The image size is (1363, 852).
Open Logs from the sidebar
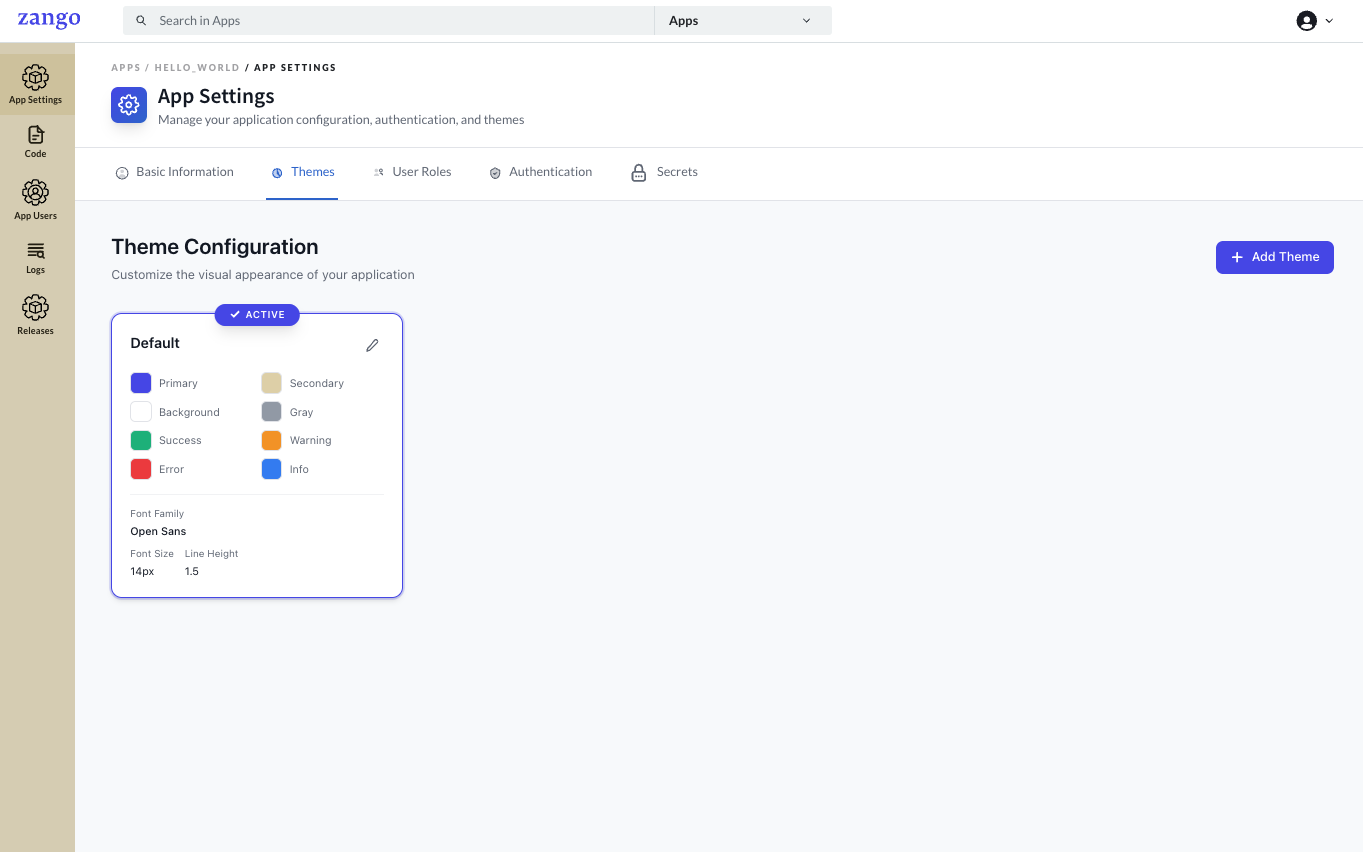pyautogui.click(x=36, y=257)
